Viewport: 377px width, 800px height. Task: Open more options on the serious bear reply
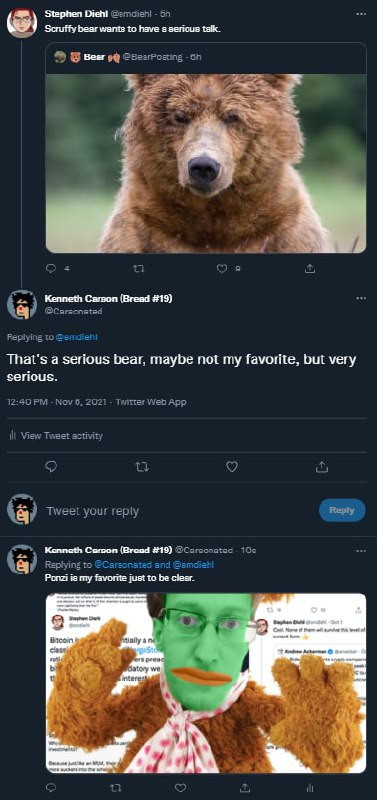click(x=361, y=298)
